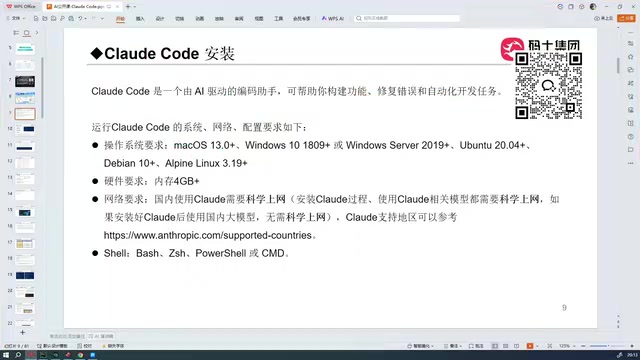Open Chrome from the taskbar

click(x=80, y=355)
